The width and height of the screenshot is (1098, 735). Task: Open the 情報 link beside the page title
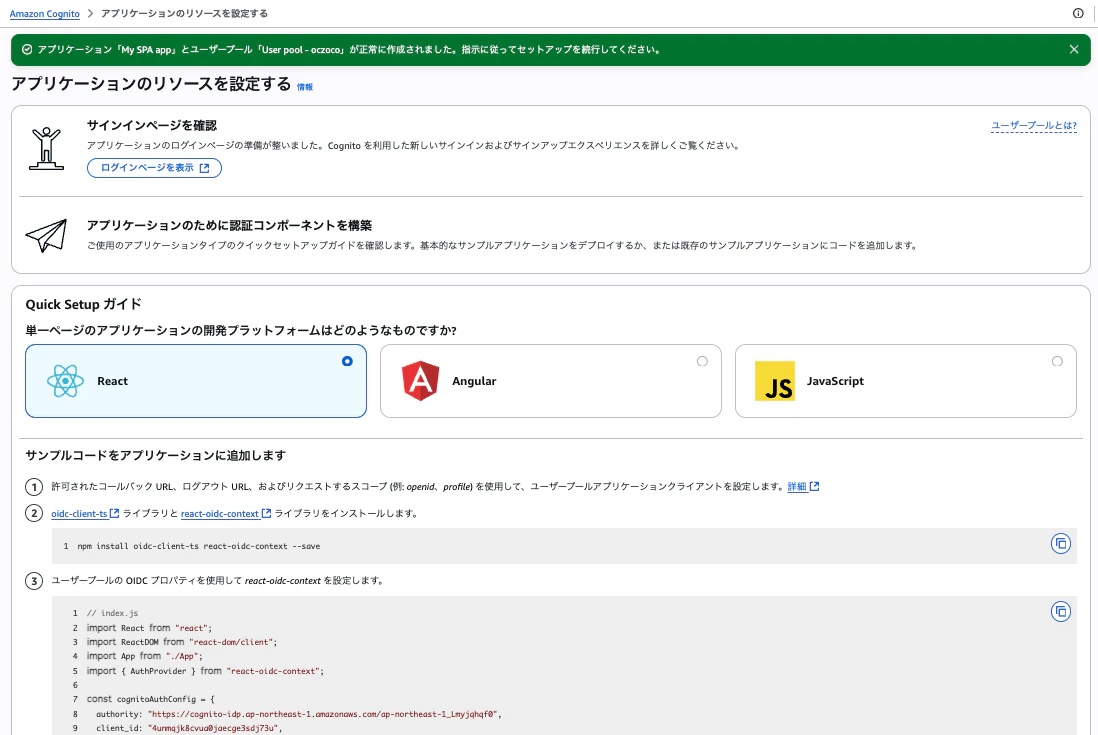(x=305, y=87)
